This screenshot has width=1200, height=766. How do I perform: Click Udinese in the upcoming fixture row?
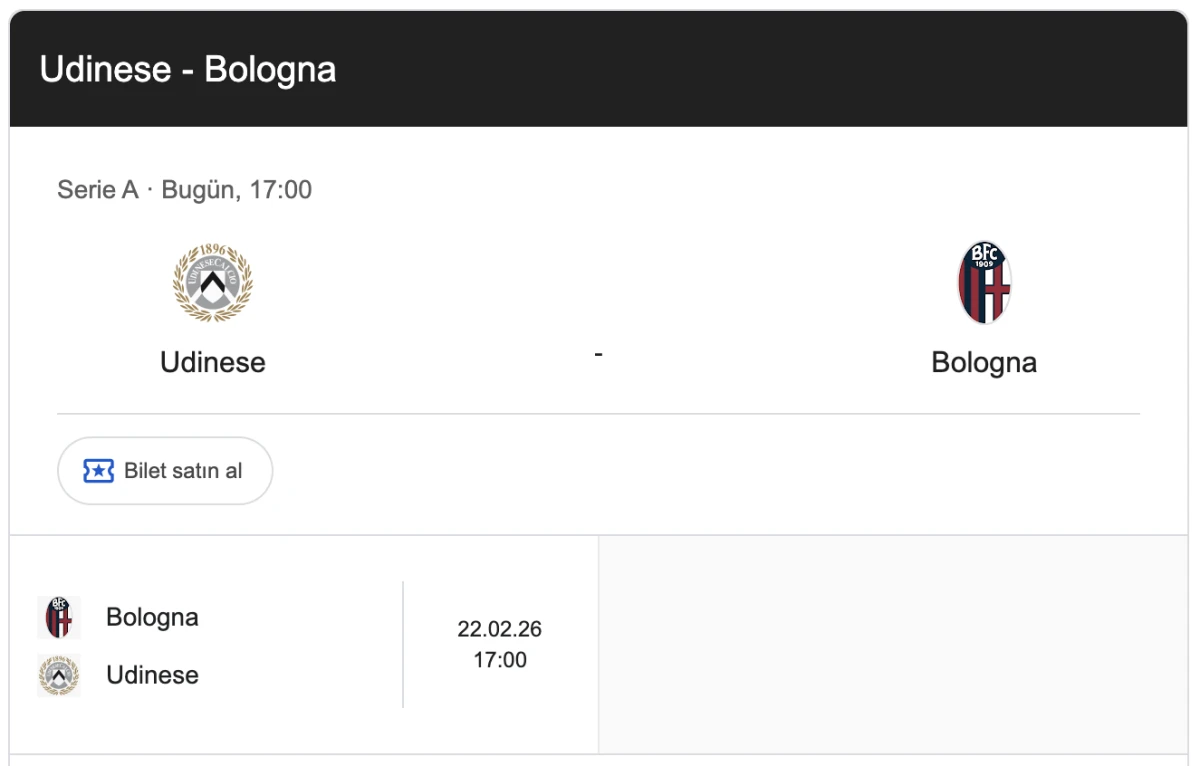(x=152, y=675)
